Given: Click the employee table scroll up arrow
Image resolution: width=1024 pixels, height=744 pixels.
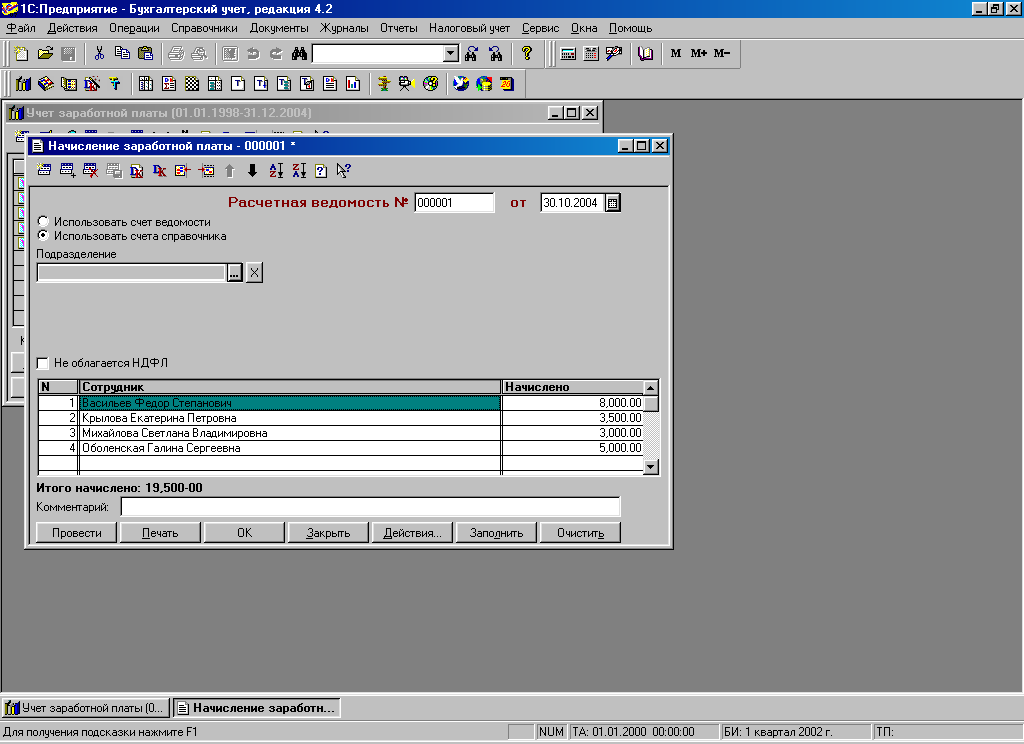Looking at the screenshot, I should pyautogui.click(x=650, y=387).
